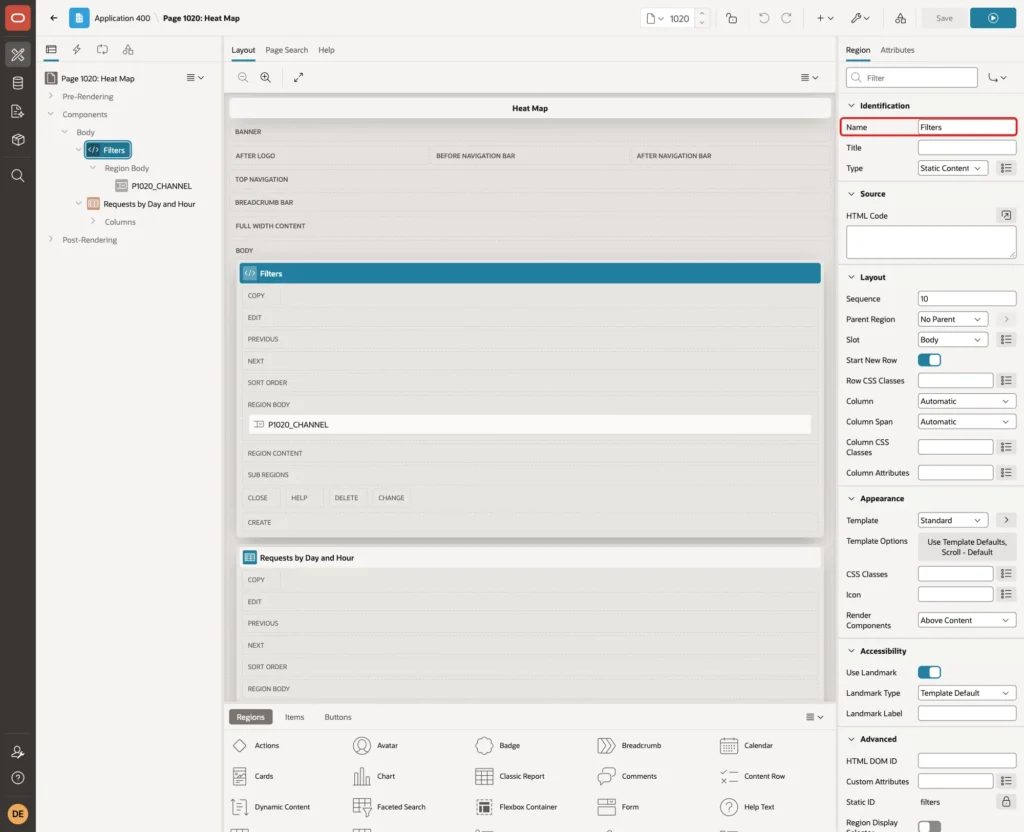
Task: Toggle the Region Display Selector switch
Action: [929, 826]
